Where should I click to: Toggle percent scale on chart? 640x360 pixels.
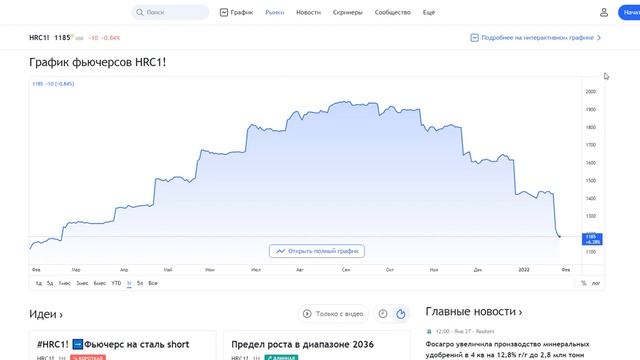(x=584, y=283)
